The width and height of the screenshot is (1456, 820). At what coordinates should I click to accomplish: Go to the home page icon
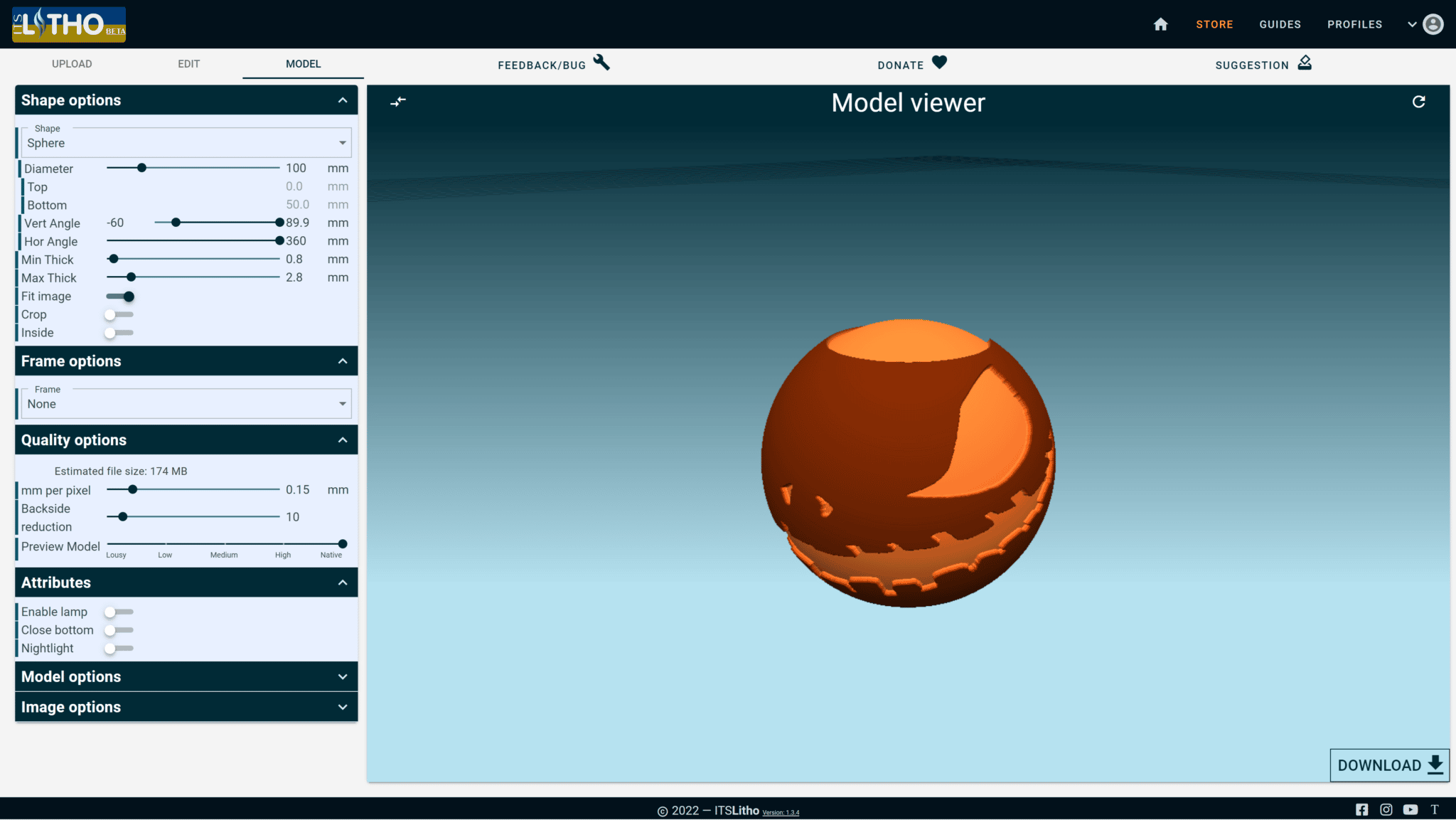pyautogui.click(x=1160, y=24)
